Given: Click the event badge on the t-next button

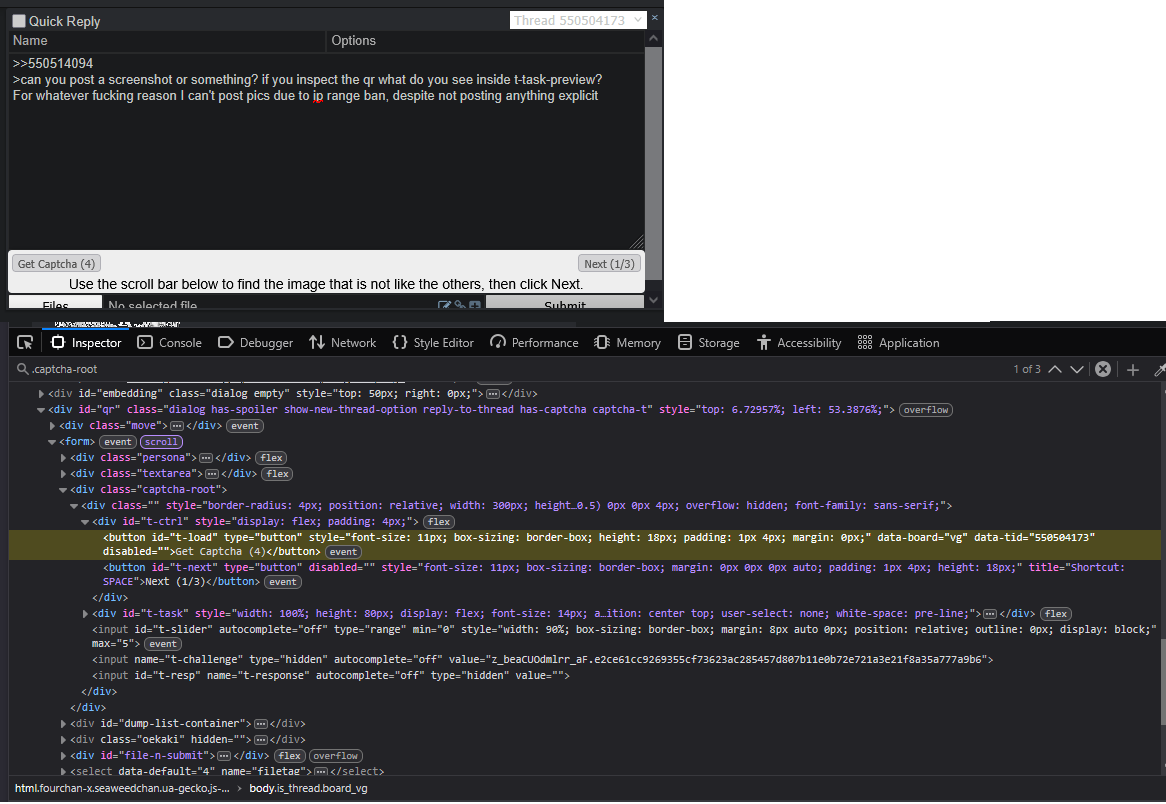Looking at the screenshot, I should (x=283, y=582).
